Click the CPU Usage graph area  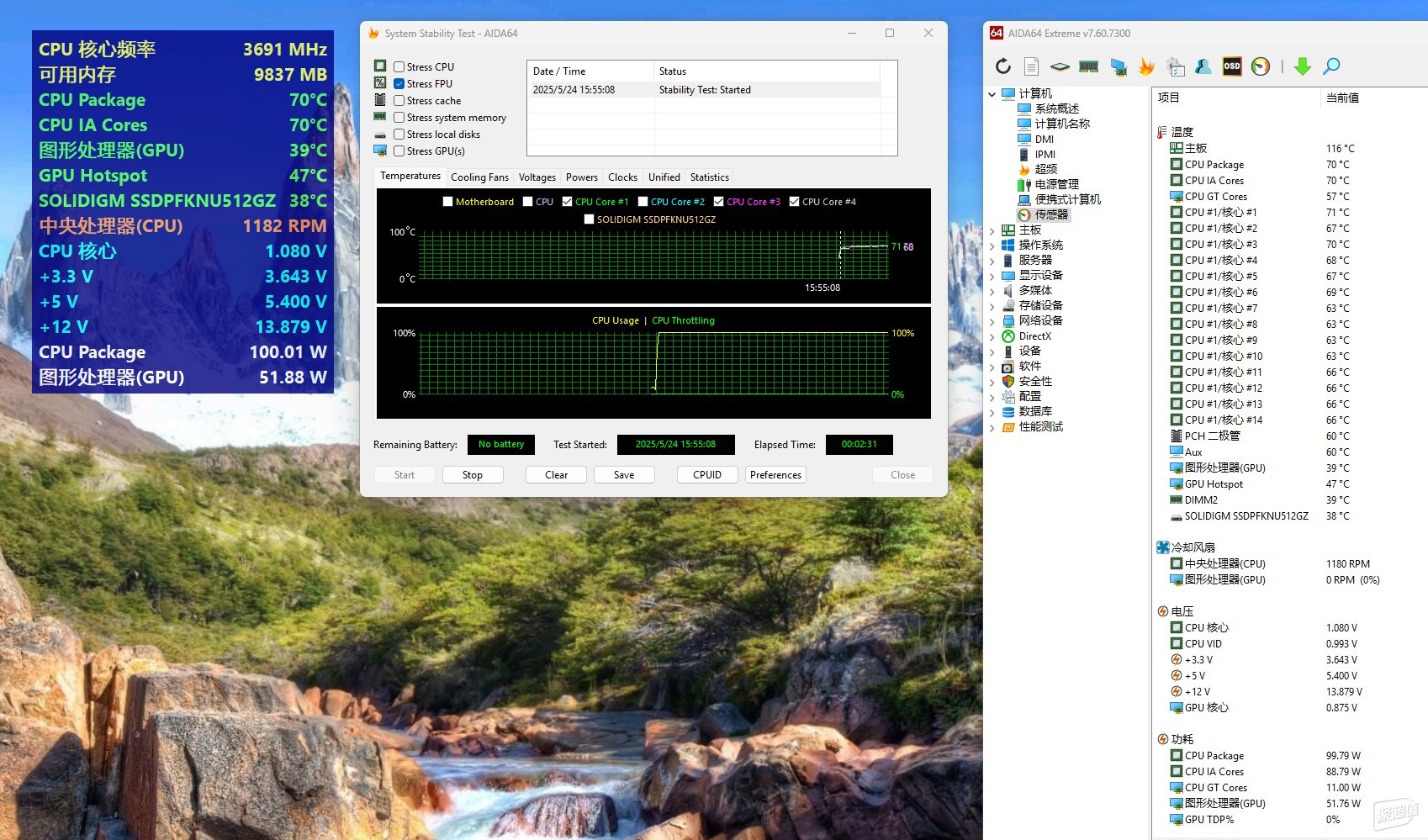[653, 362]
